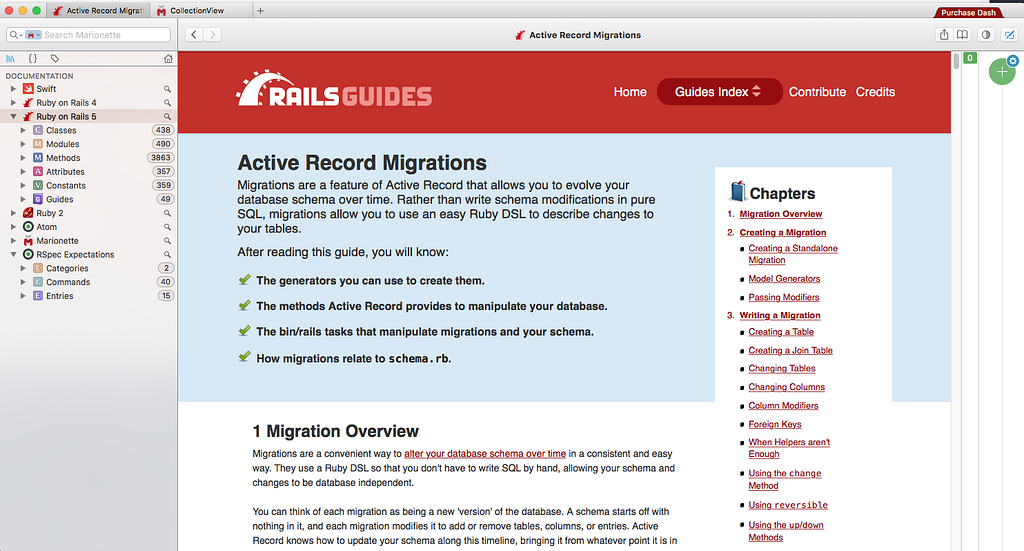Open the Model Generators link

click(x=784, y=278)
